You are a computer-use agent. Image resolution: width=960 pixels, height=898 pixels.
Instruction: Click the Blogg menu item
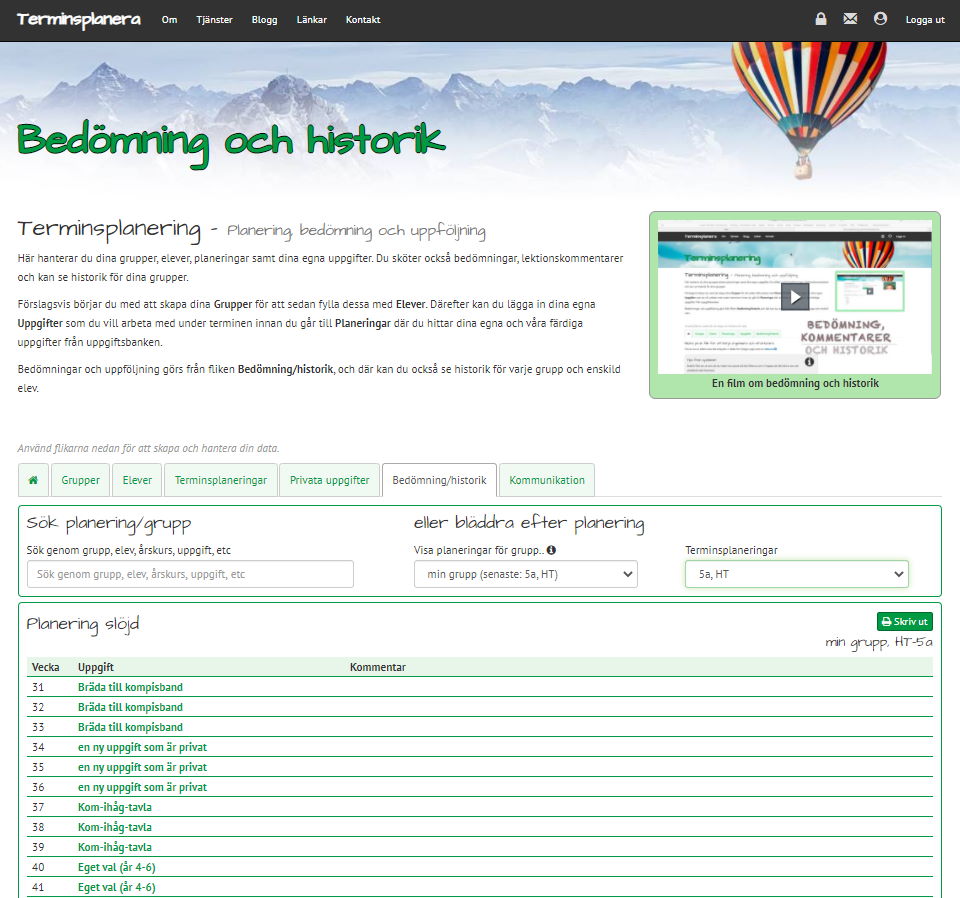click(265, 20)
